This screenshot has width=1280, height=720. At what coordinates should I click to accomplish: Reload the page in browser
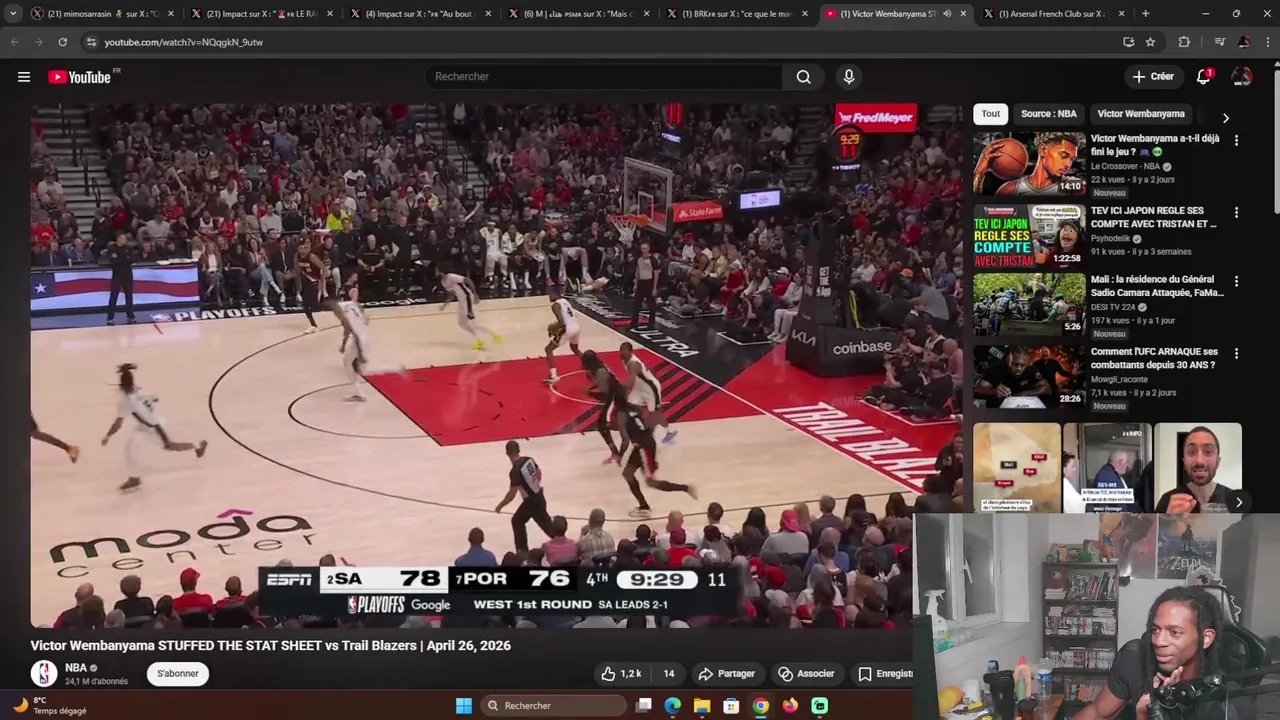[62, 42]
